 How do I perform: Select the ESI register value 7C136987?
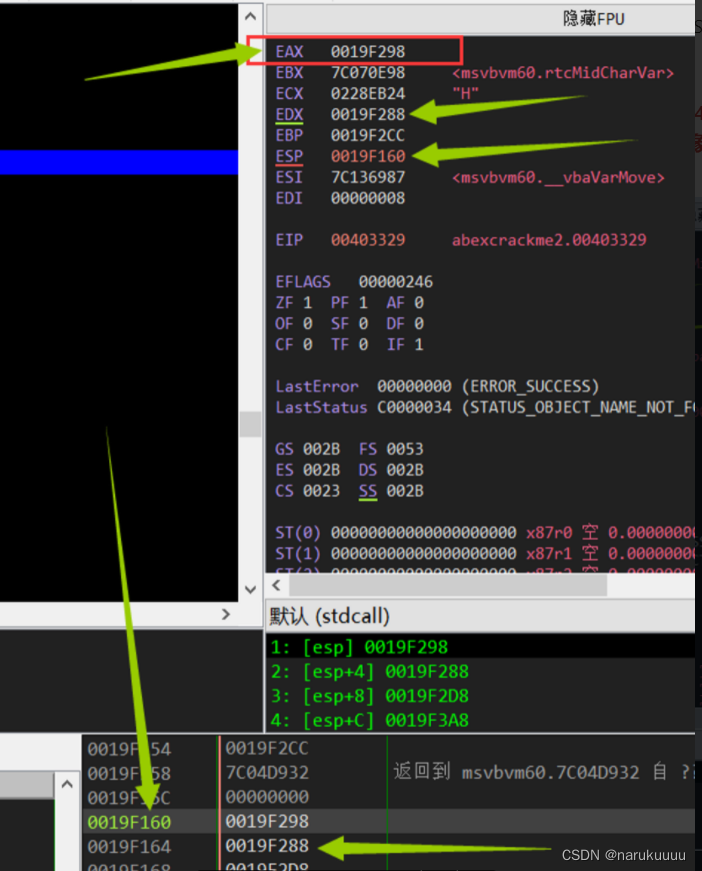click(368, 177)
